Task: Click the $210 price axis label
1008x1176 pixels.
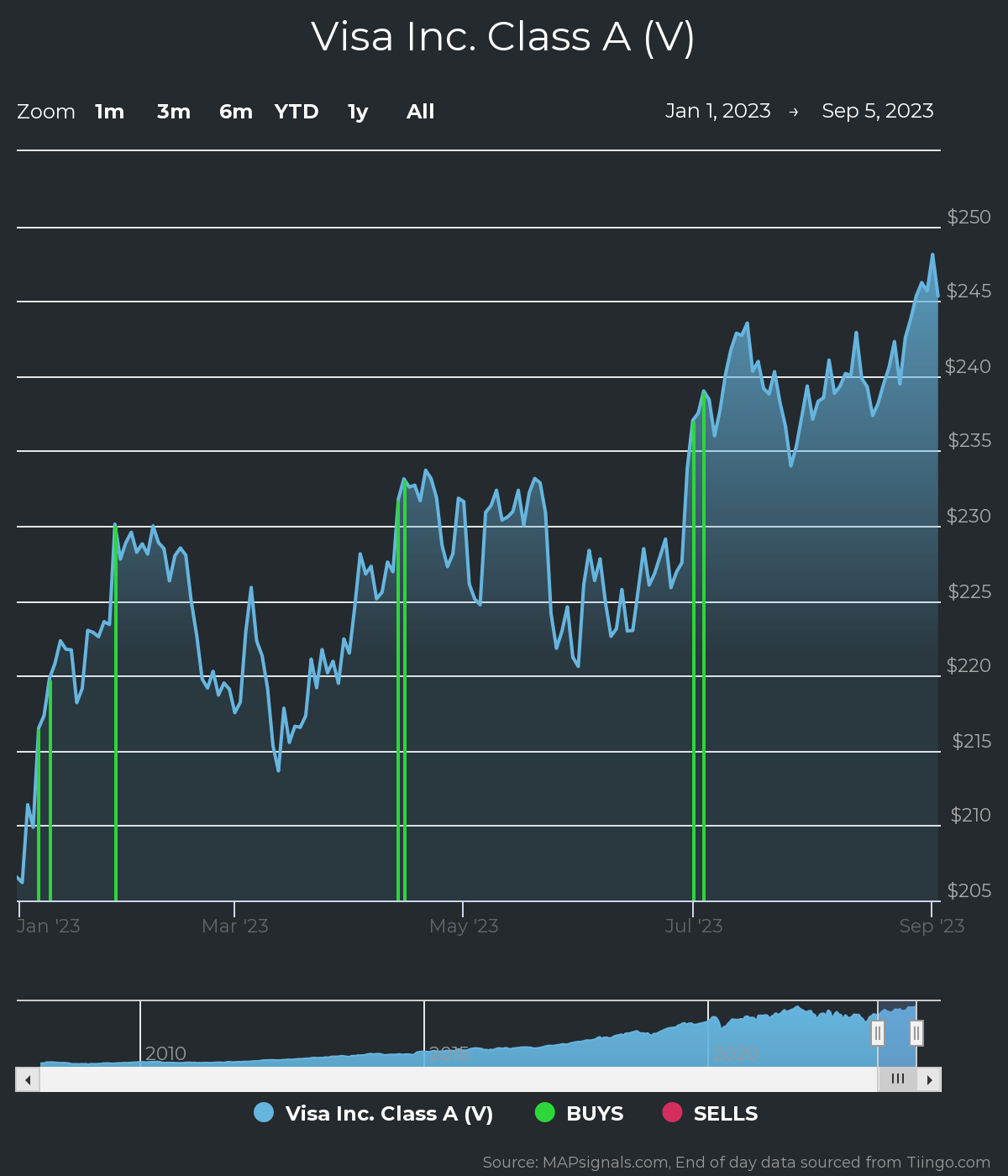Action: (x=971, y=815)
